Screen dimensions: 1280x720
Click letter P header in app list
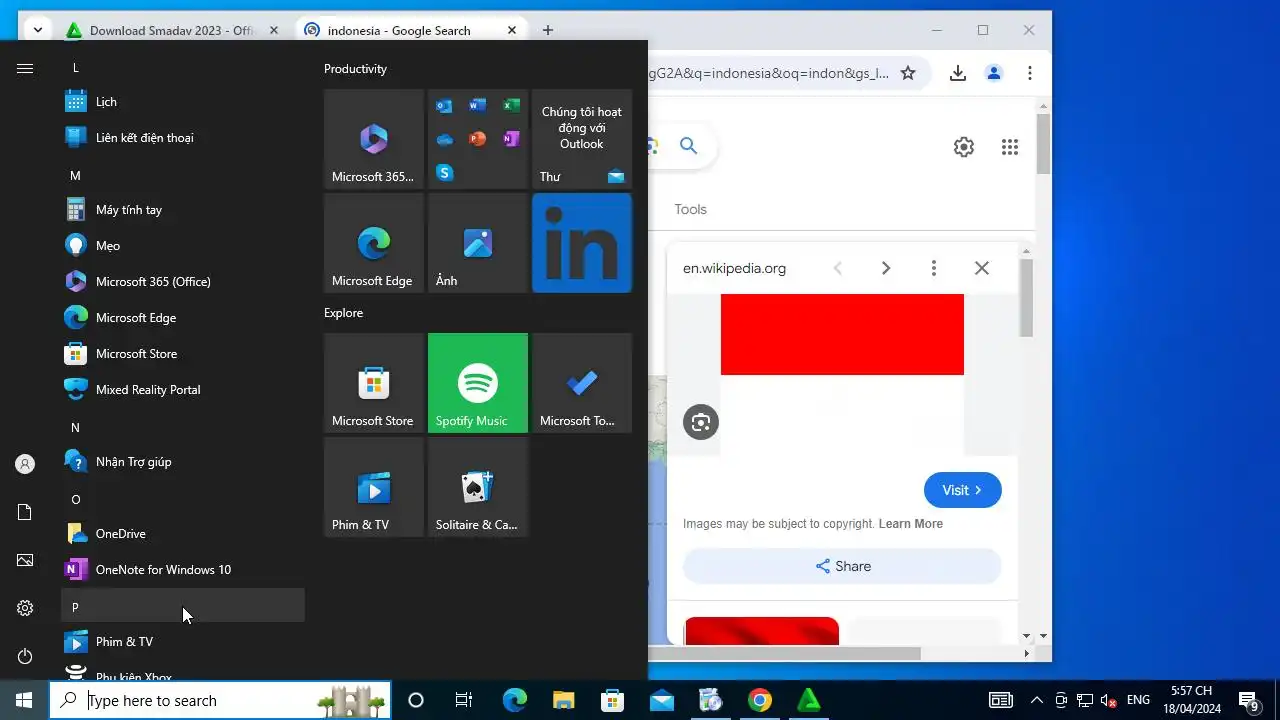(x=183, y=606)
